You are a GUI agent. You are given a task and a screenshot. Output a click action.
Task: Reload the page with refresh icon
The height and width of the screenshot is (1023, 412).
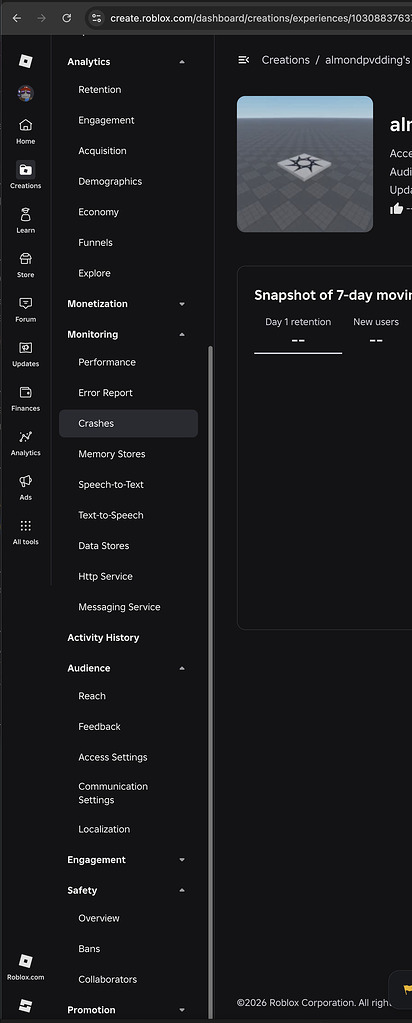[x=66, y=18]
